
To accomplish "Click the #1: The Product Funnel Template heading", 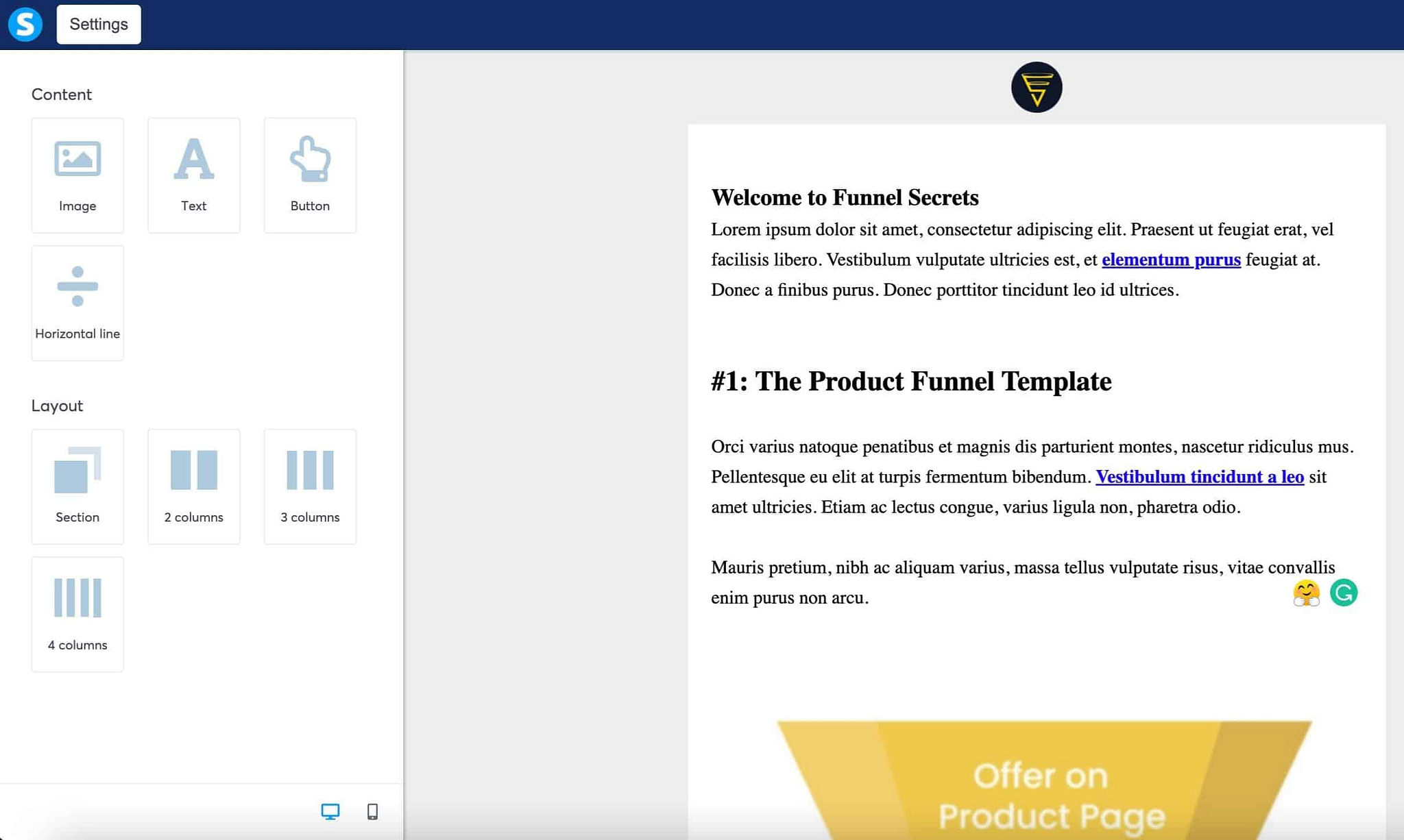I will pos(911,382).
